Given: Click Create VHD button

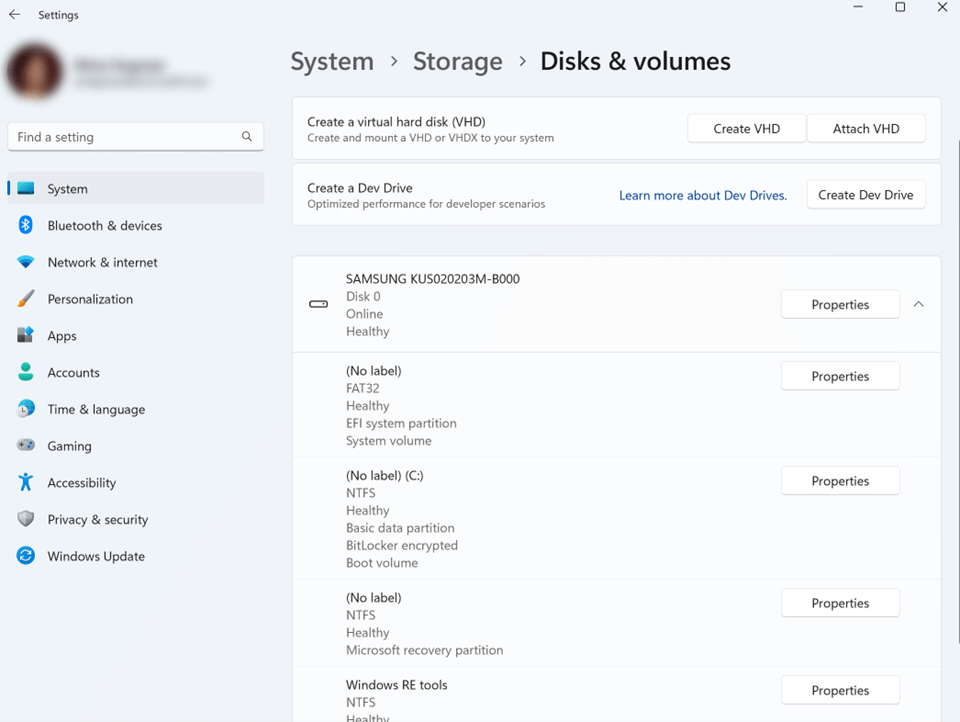Looking at the screenshot, I should (746, 128).
